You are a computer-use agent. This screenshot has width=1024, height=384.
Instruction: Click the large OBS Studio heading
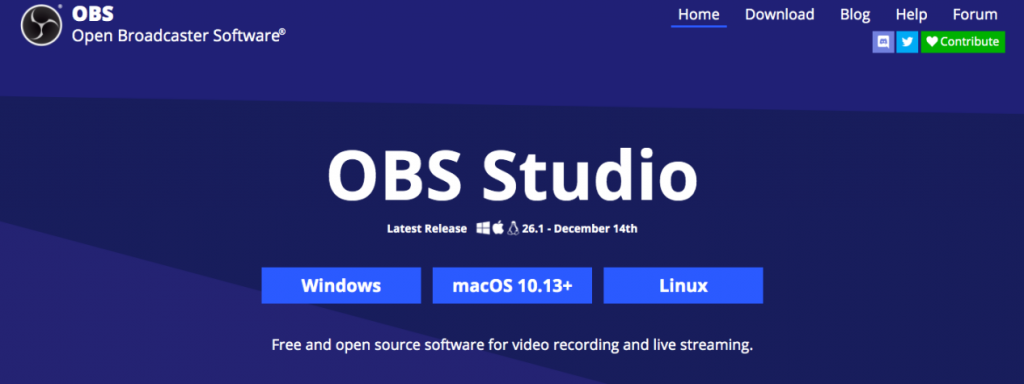pyautogui.click(x=512, y=175)
